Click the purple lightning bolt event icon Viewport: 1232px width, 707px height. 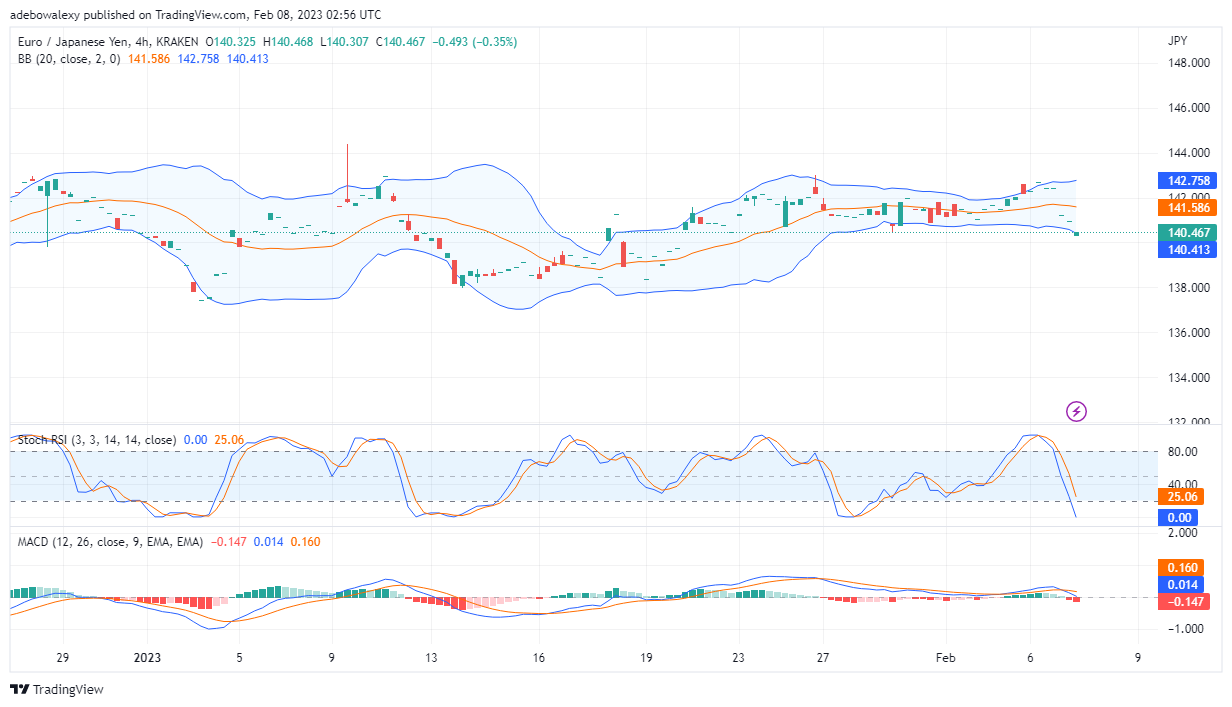(1077, 410)
